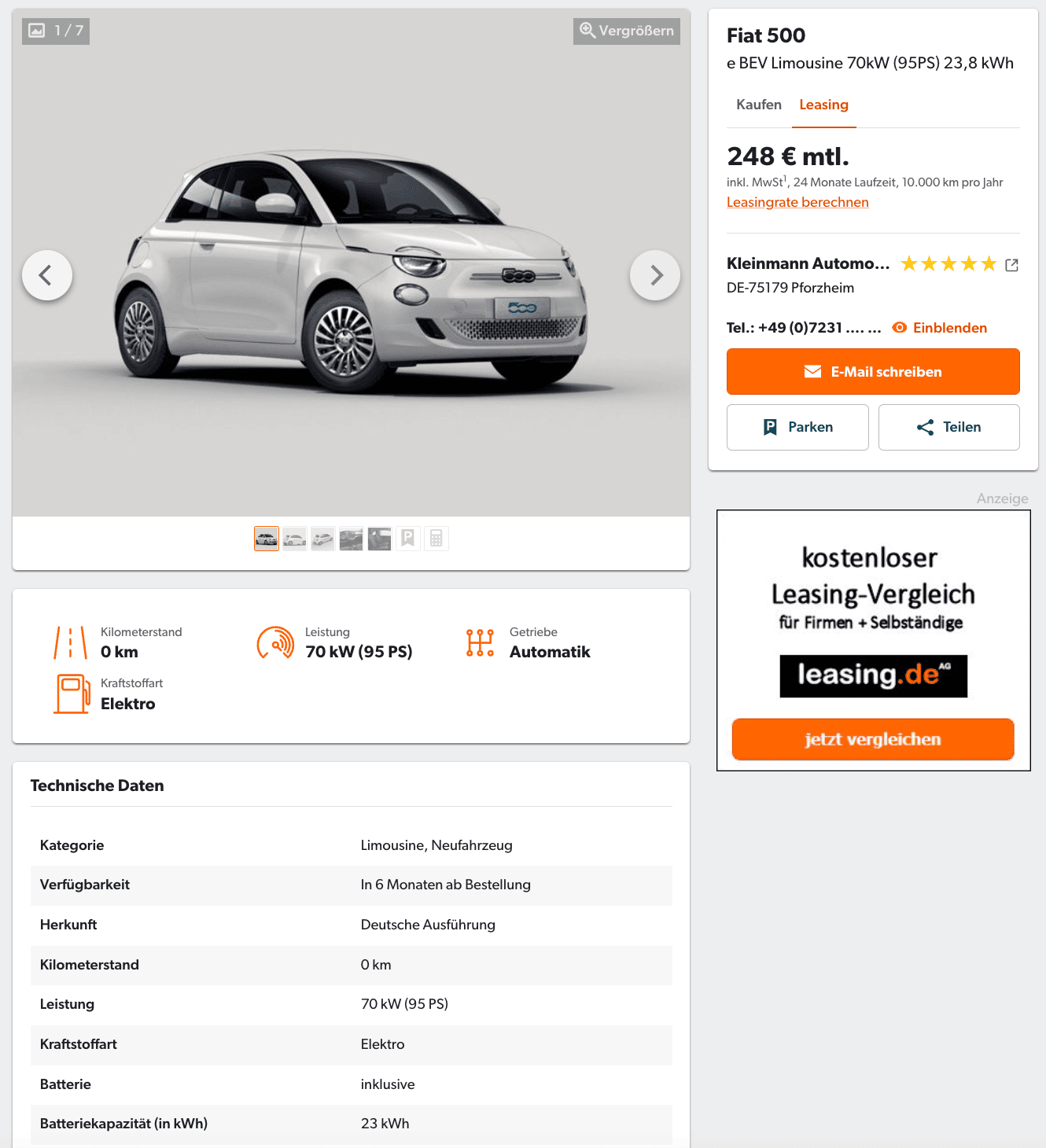Image resolution: width=1046 pixels, height=1148 pixels.
Task: Select the Leasing tab
Action: [x=824, y=105]
